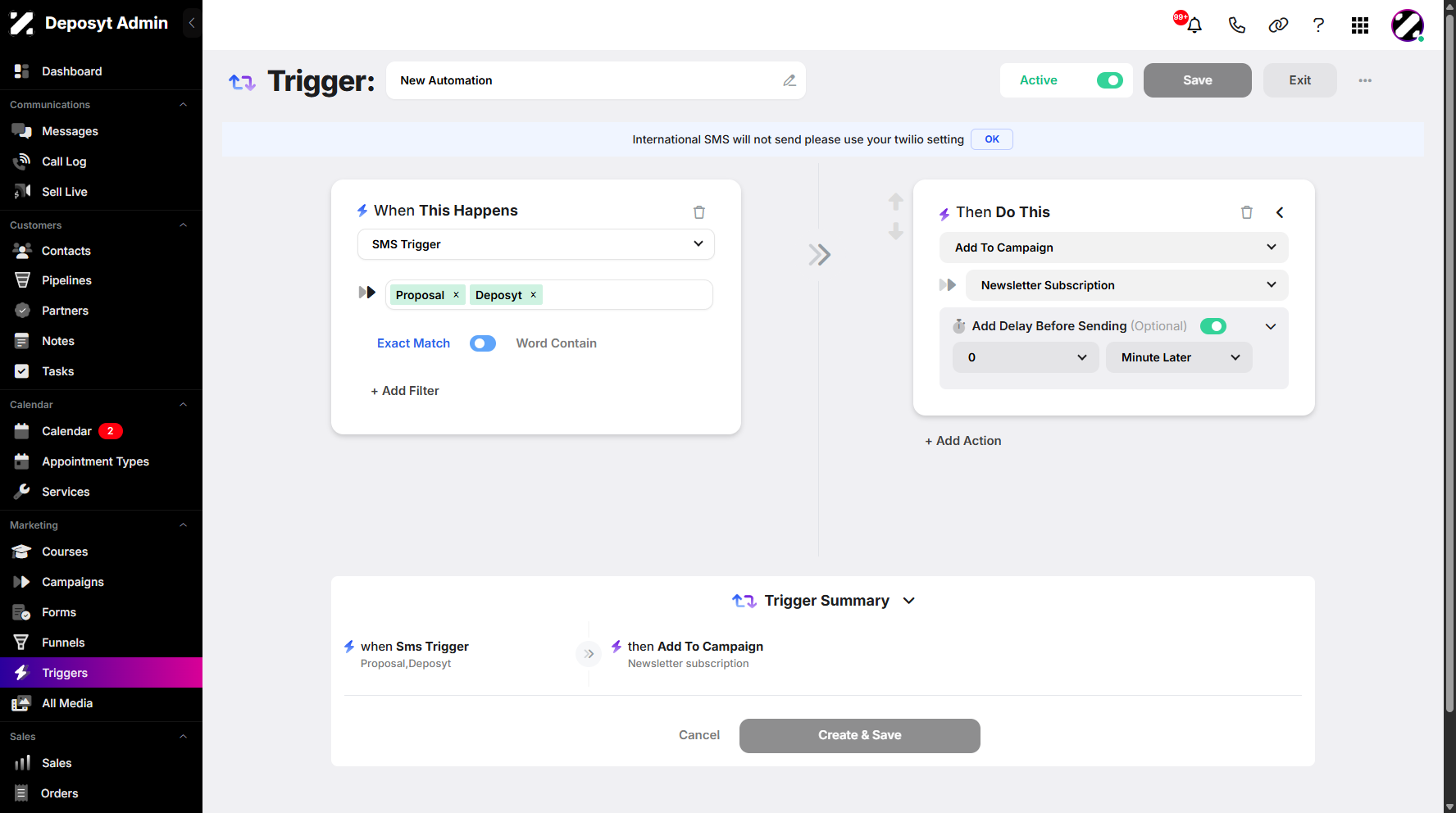The height and width of the screenshot is (813, 1456).
Task: Open the SMS Trigger dropdown
Action: (536, 244)
